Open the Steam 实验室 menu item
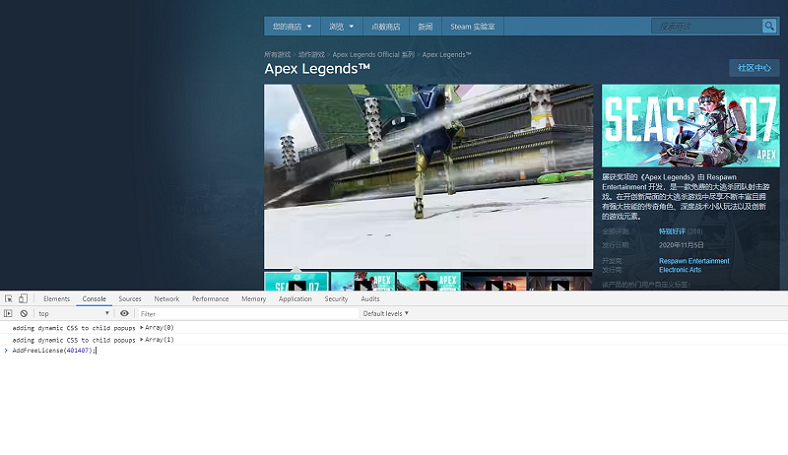Image resolution: width=788 pixels, height=455 pixels. click(472, 26)
